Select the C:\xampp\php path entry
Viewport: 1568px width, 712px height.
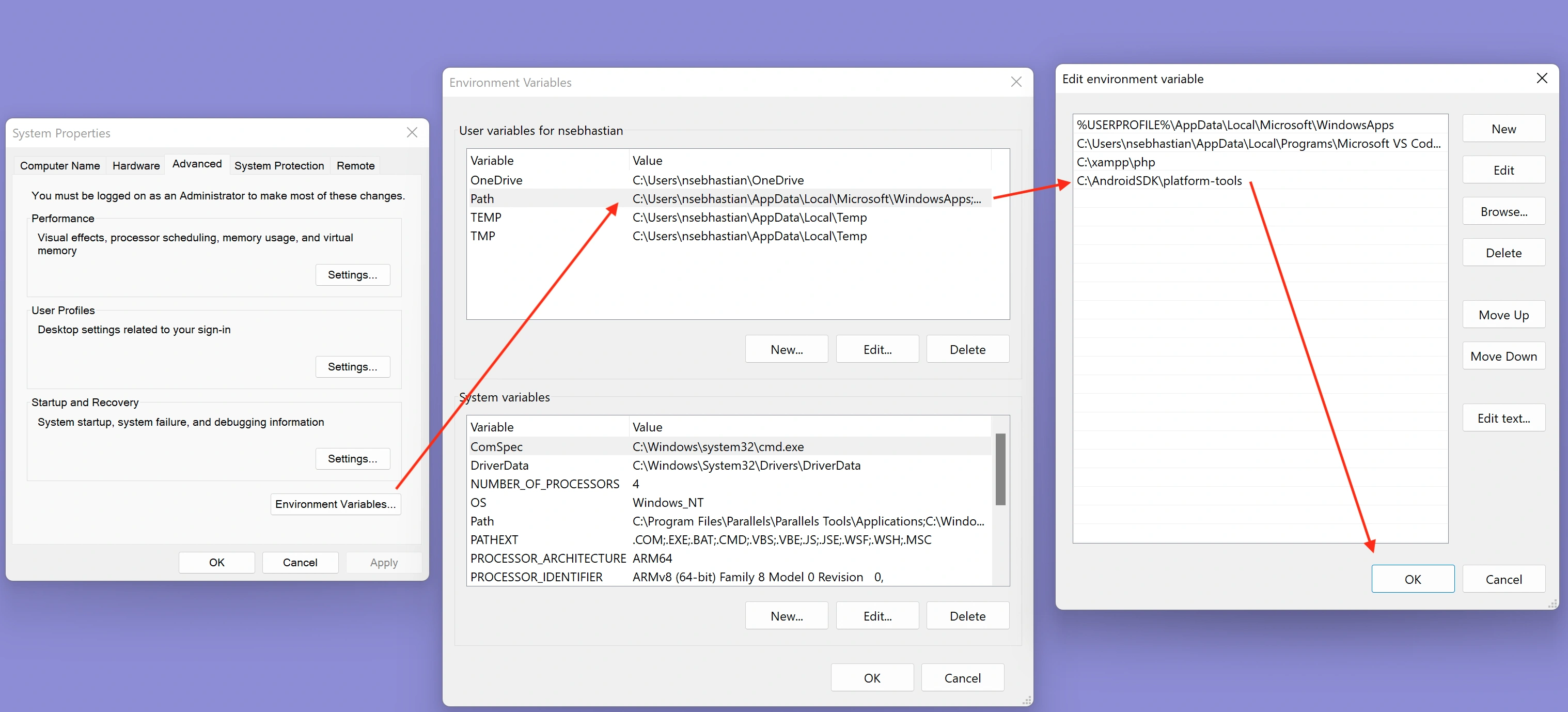(x=1260, y=162)
